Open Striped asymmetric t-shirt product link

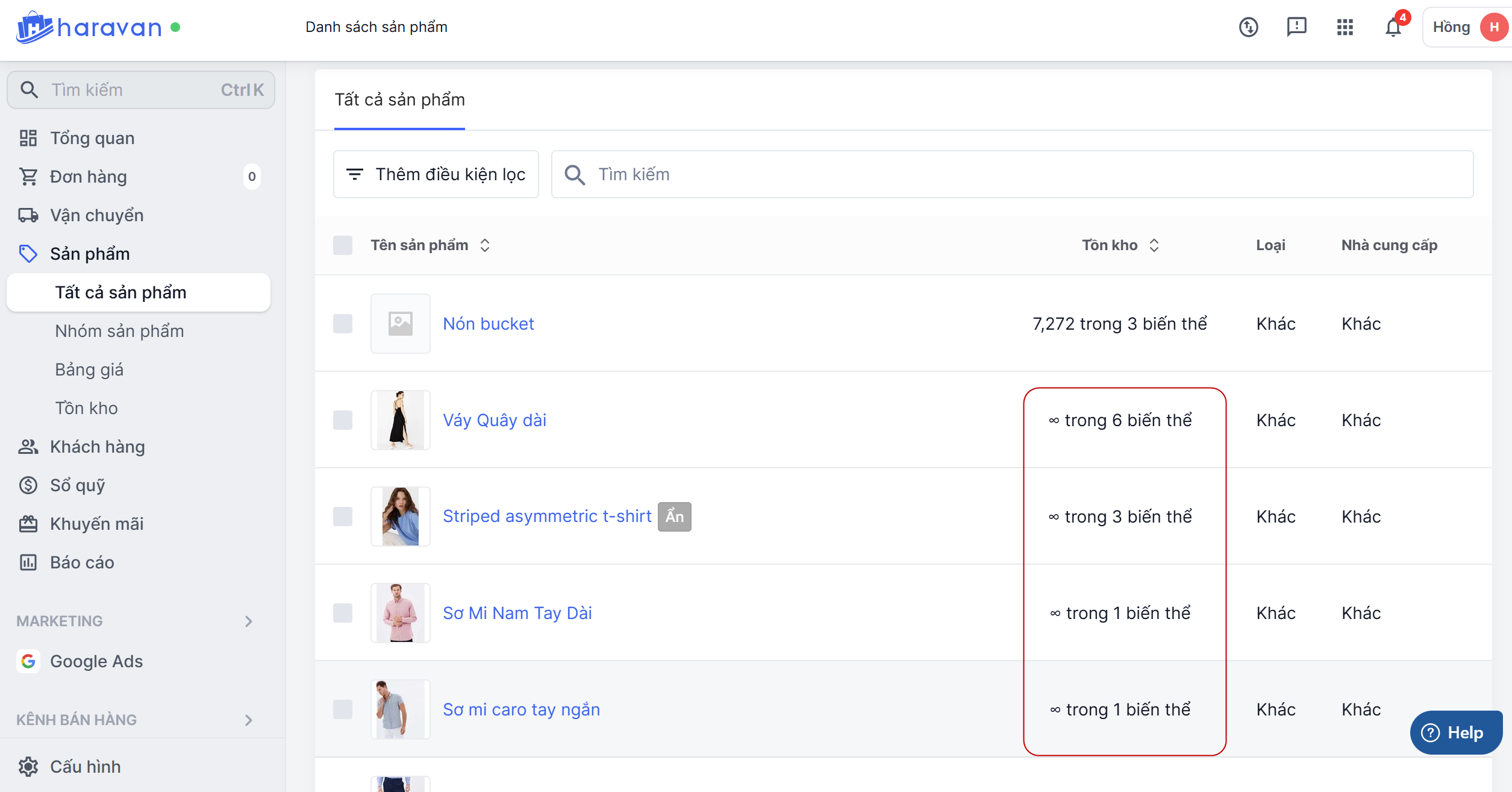(546, 516)
